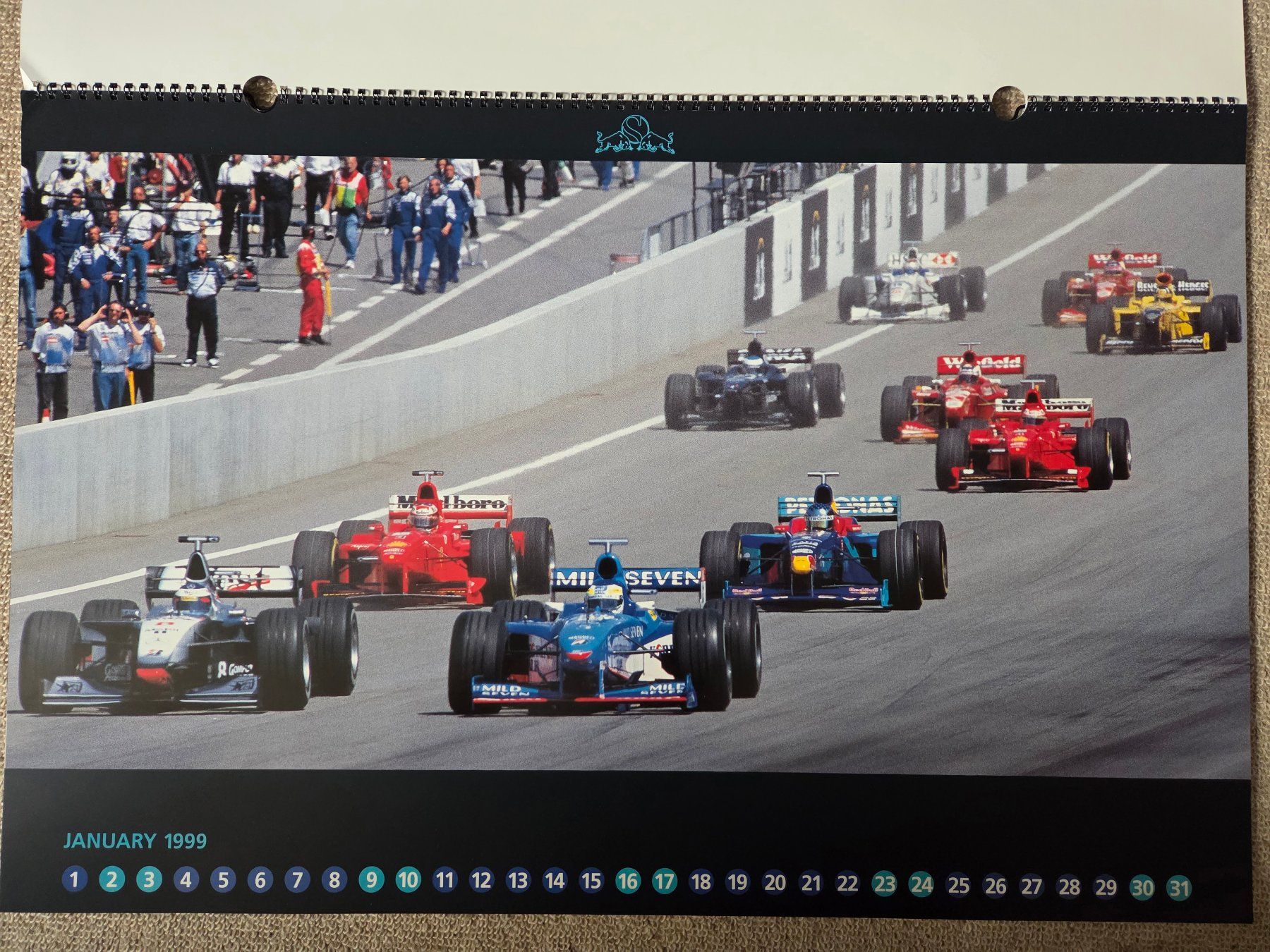The height and width of the screenshot is (952, 1270).
Task: Click the silver McLaren car at left
Action: [x=188, y=625]
